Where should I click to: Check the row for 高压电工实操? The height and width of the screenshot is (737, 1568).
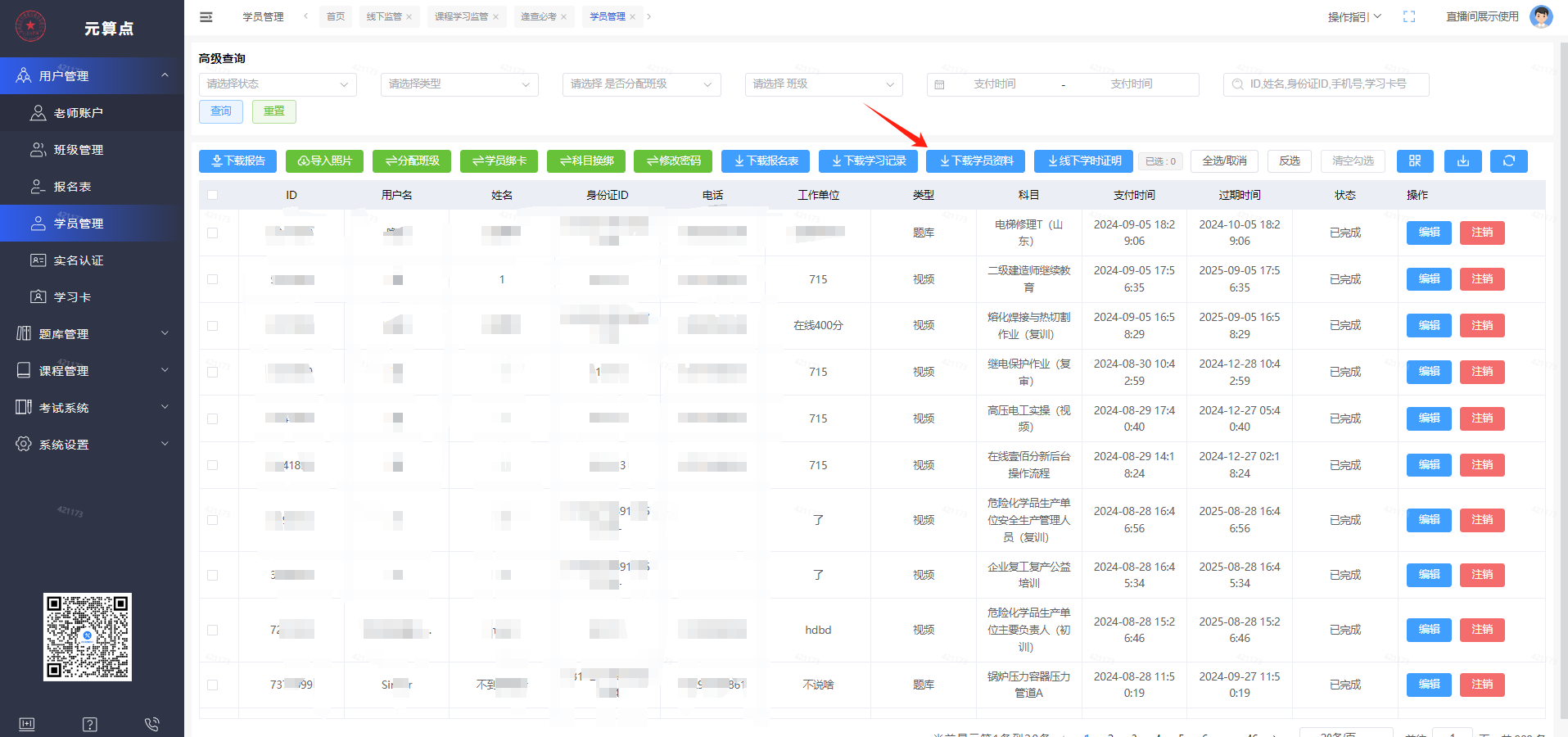tap(213, 418)
